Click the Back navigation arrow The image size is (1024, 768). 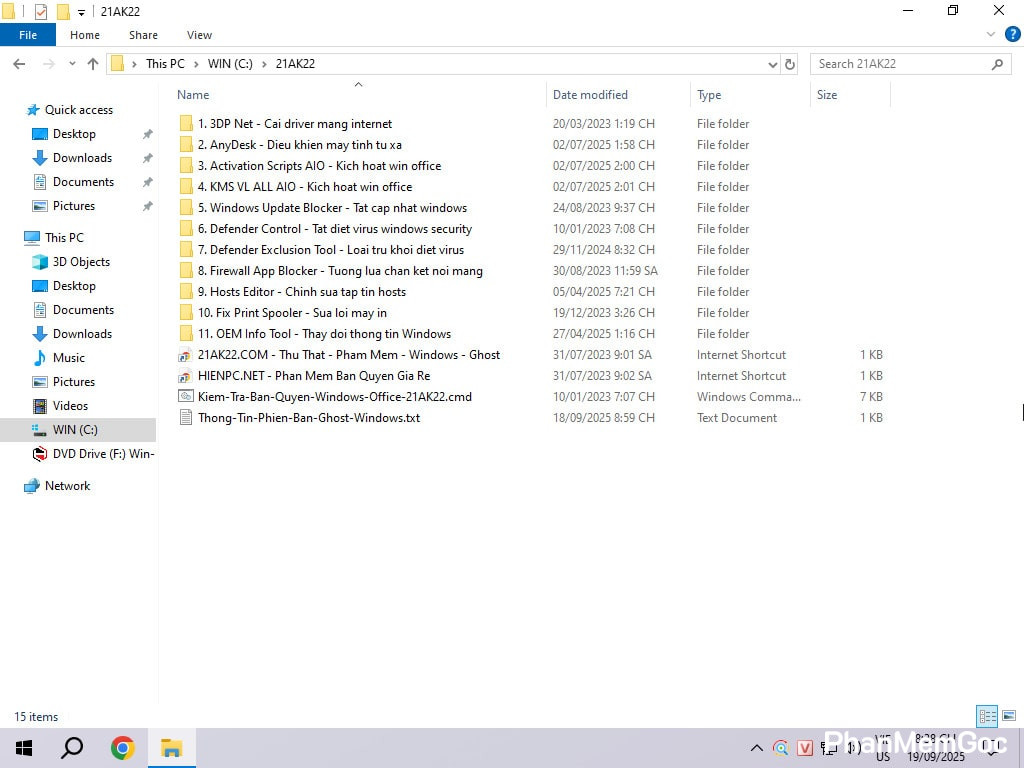(x=19, y=64)
